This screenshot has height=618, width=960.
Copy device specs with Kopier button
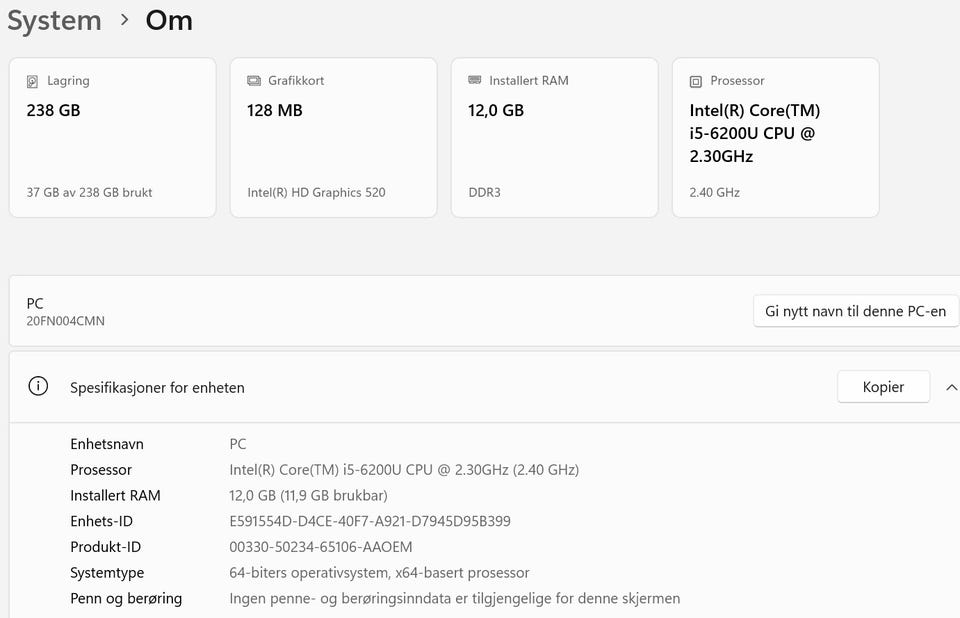[x=883, y=387]
